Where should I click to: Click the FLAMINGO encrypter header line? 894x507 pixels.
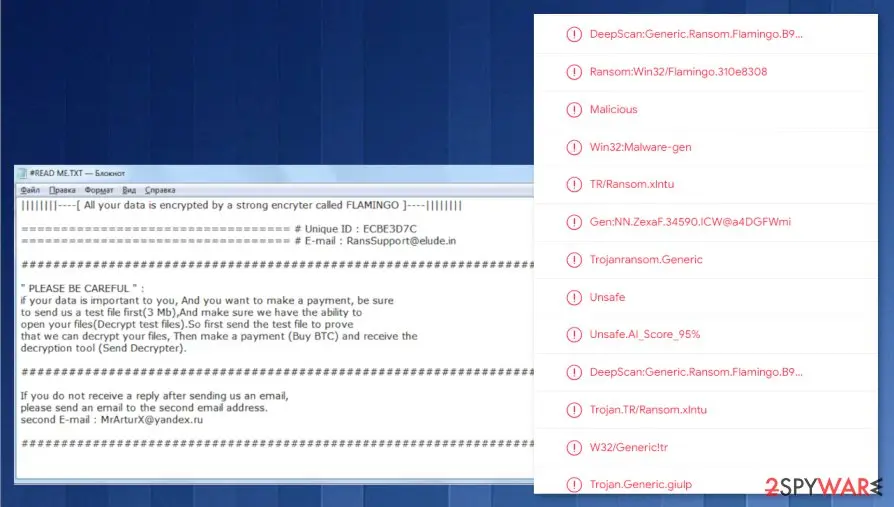click(x=241, y=205)
